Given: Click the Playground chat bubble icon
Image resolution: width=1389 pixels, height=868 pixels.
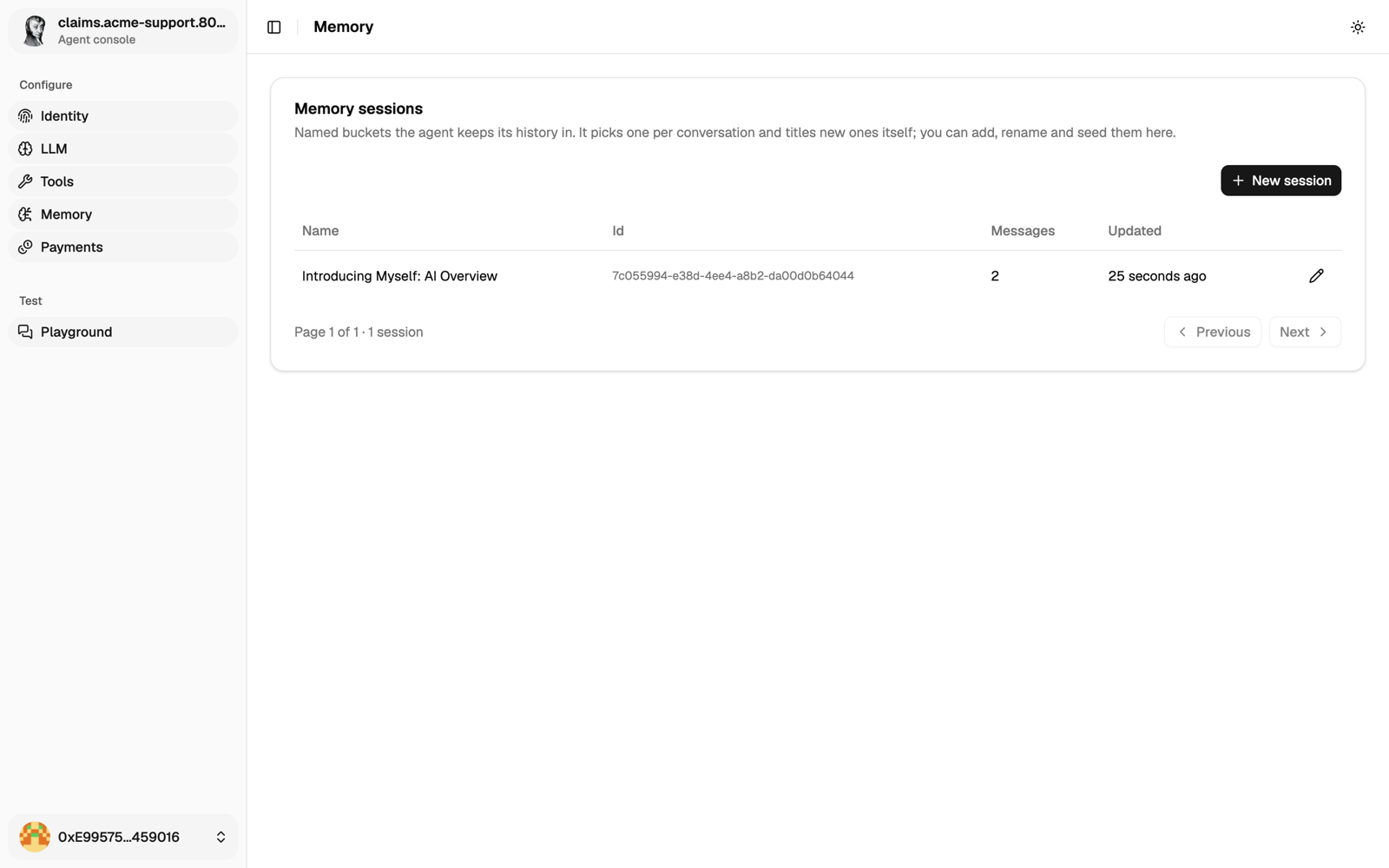Looking at the screenshot, I should 25,332.
